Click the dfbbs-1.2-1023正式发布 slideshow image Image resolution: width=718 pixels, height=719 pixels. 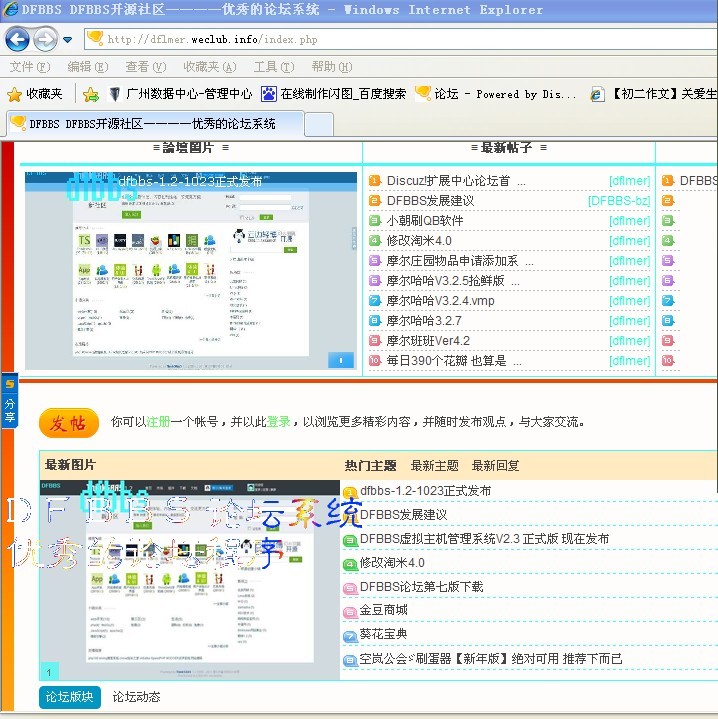pos(191,271)
